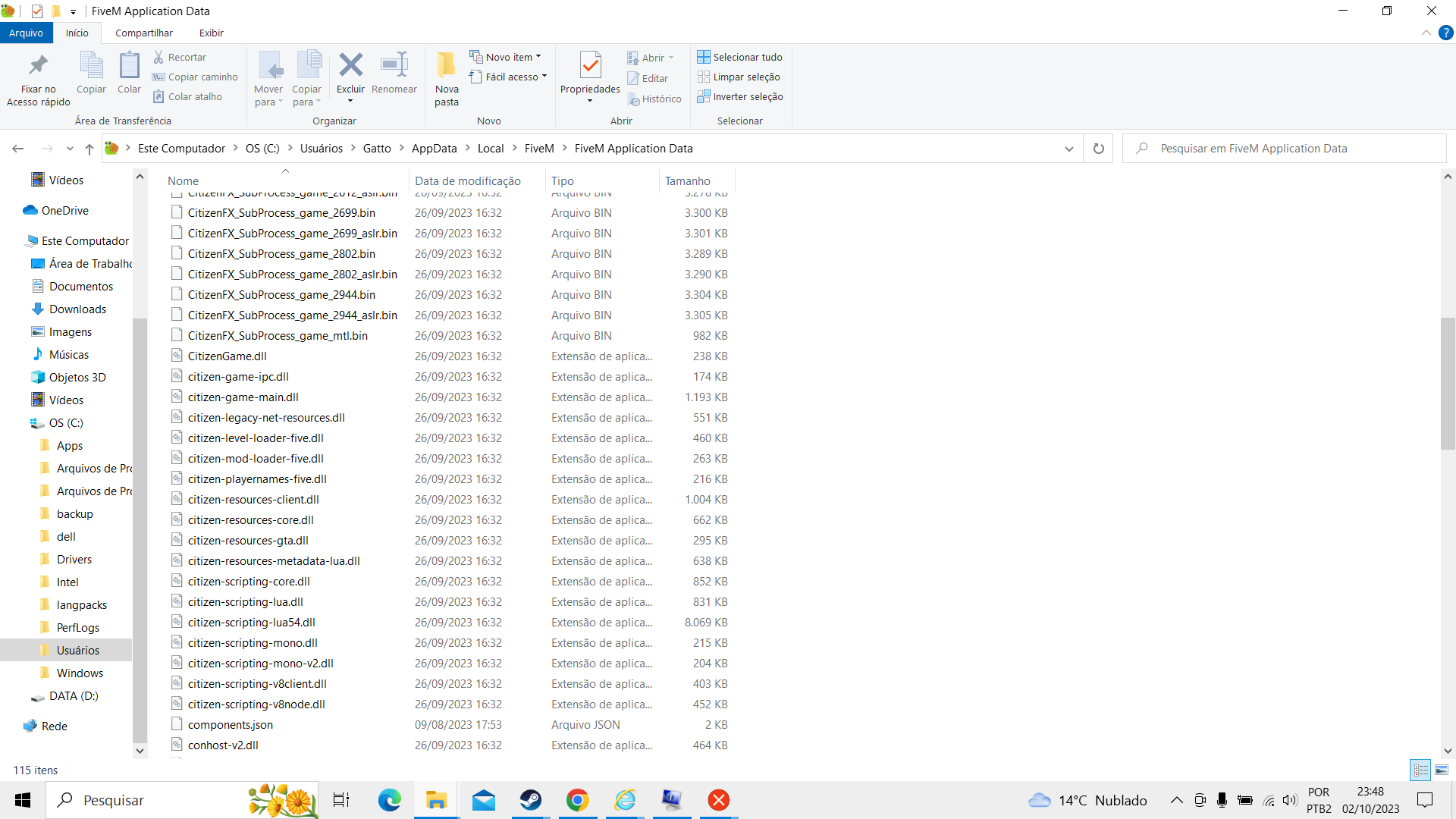Go up one folder level arrow
The height and width of the screenshot is (819, 1456).
pos(89,149)
